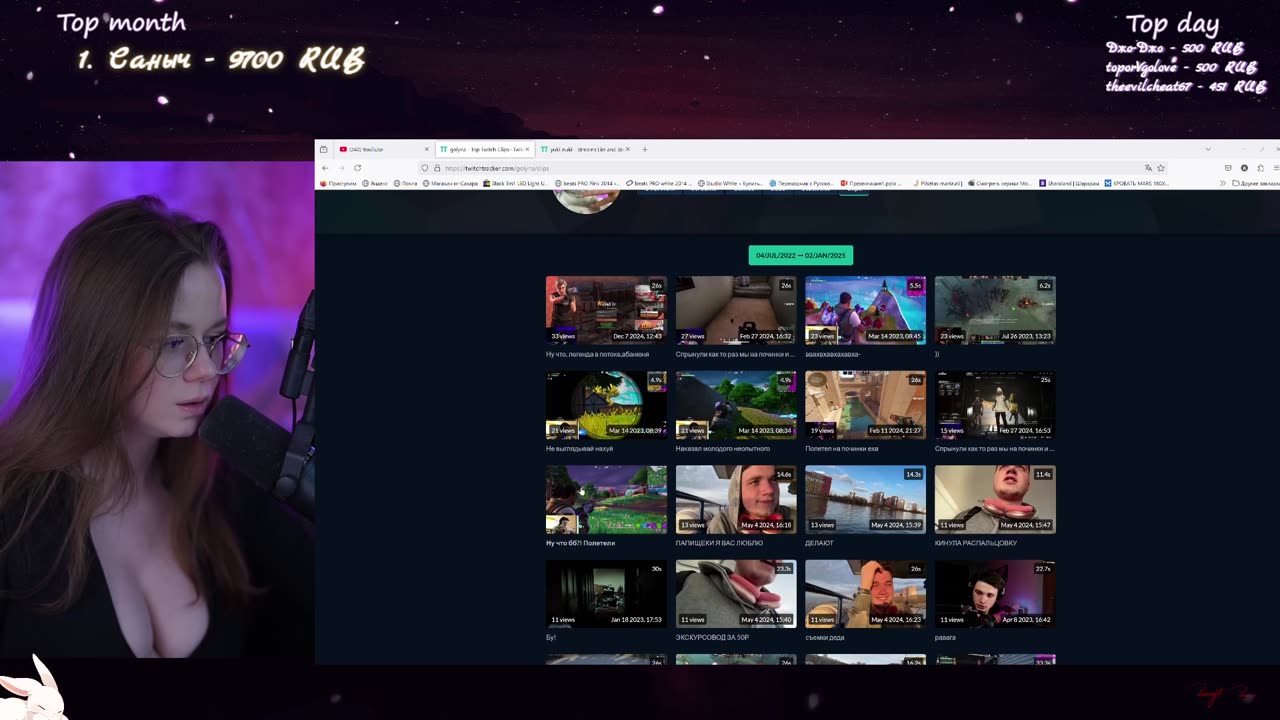Open the Приступим bookmark

340,183
